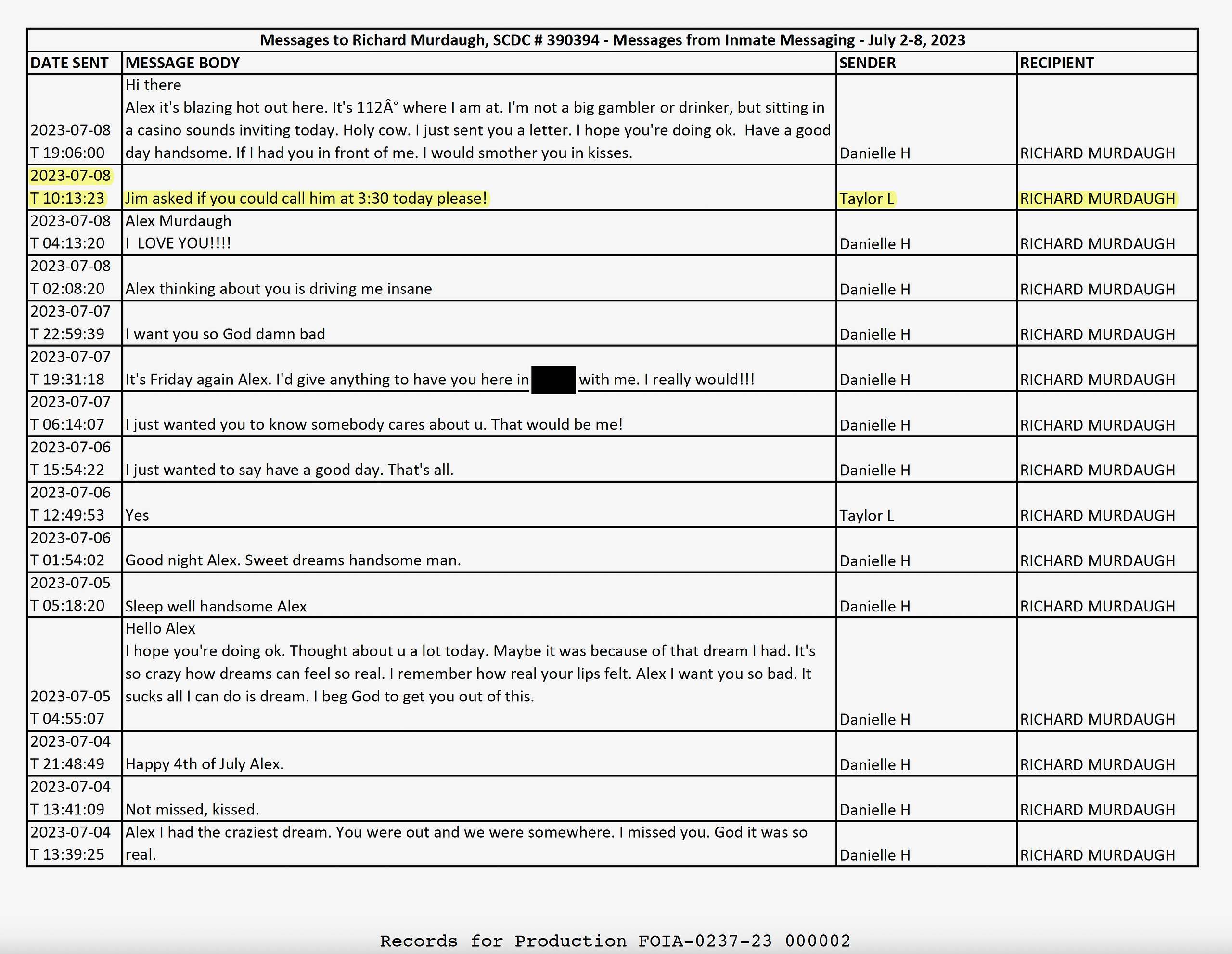
Task: Click the black redacted box in message
Action: [x=553, y=380]
